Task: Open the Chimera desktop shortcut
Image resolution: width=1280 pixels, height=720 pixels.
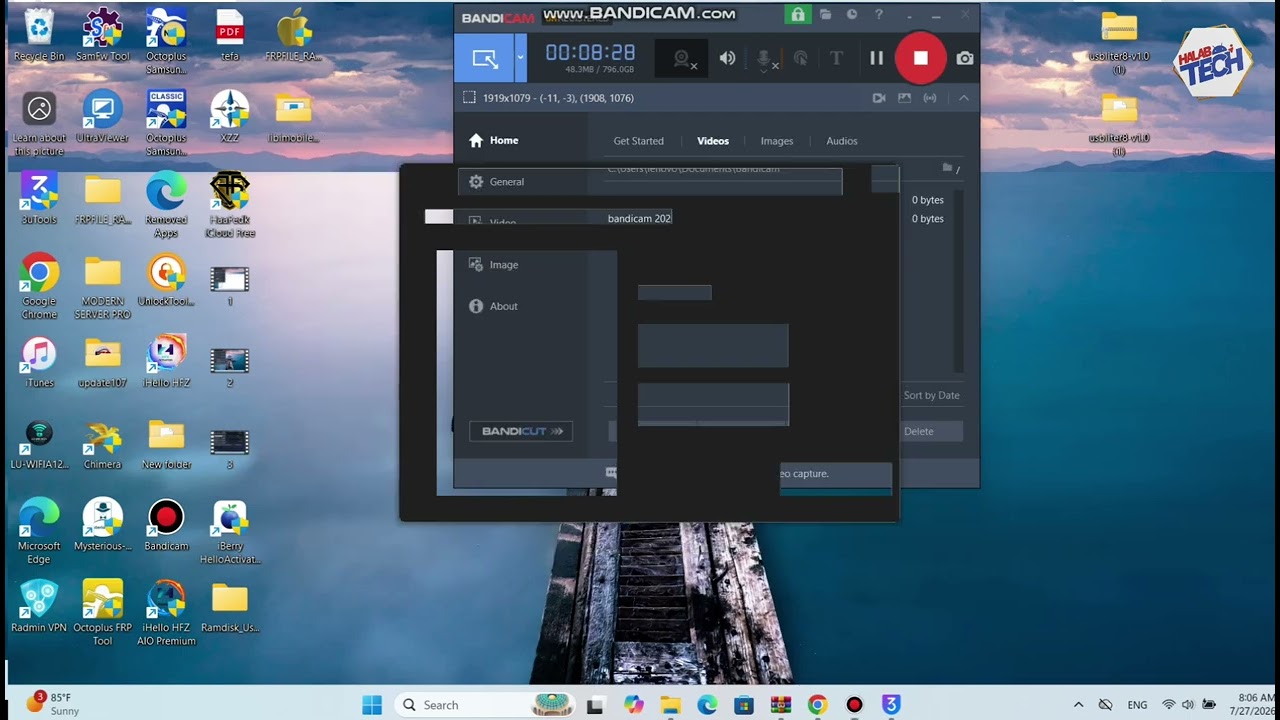Action: pyautogui.click(x=102, y=444)
